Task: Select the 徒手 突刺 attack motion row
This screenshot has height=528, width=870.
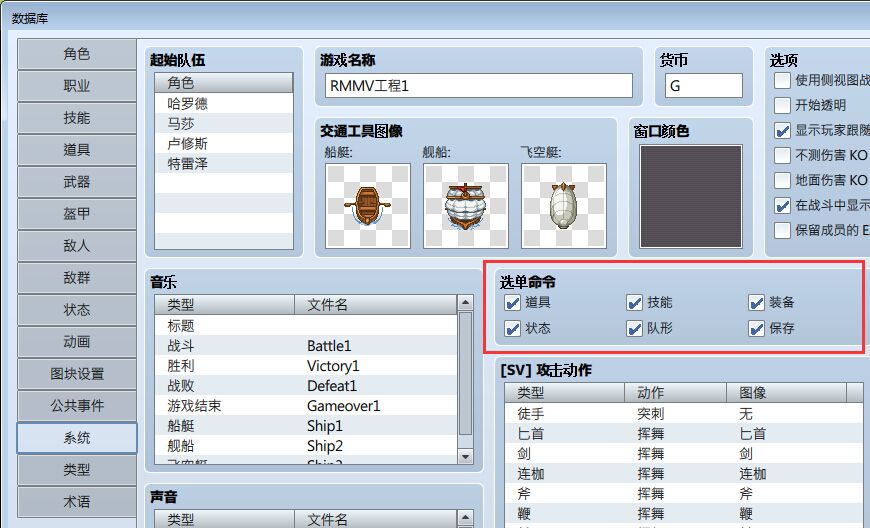Action: [x=684, y=414]
